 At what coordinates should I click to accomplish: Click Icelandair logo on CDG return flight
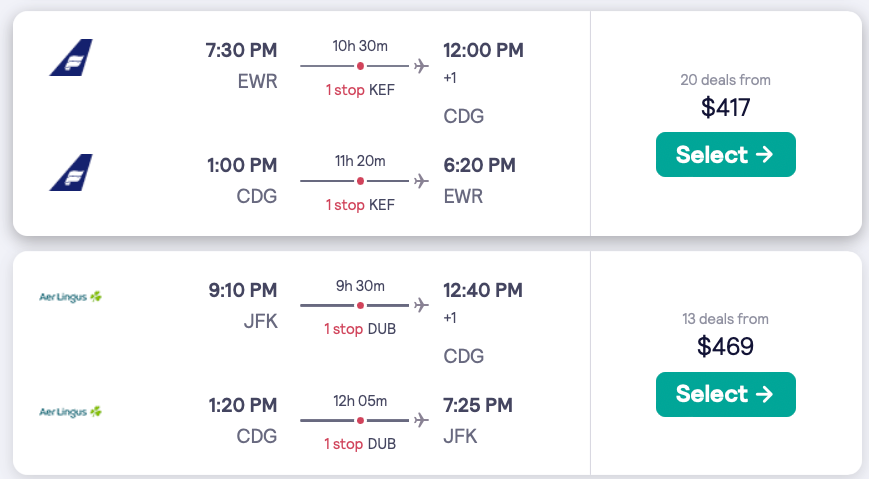pyautogui.click(x=71, y=172)
